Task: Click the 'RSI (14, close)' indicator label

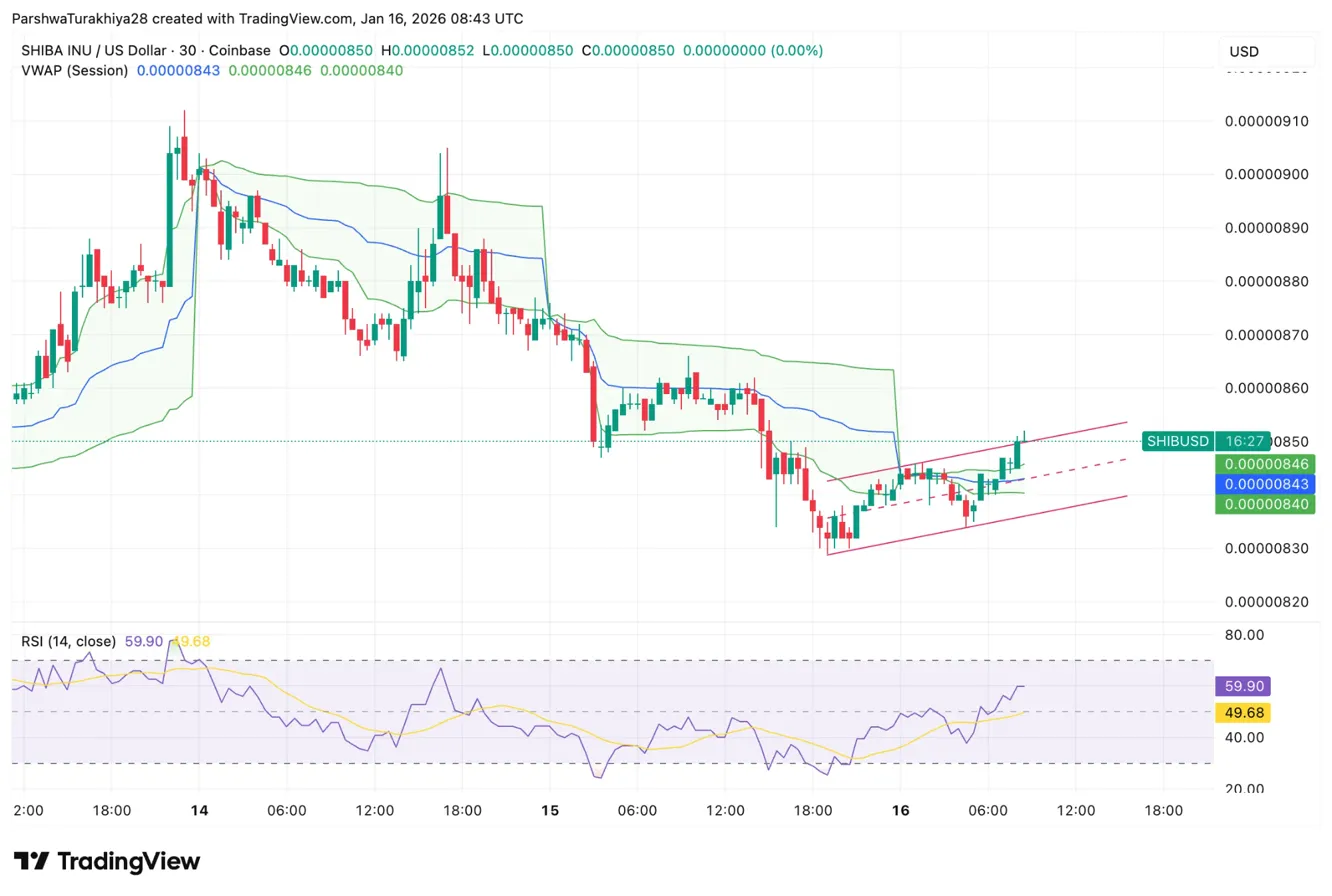Action: click(66, 641)
